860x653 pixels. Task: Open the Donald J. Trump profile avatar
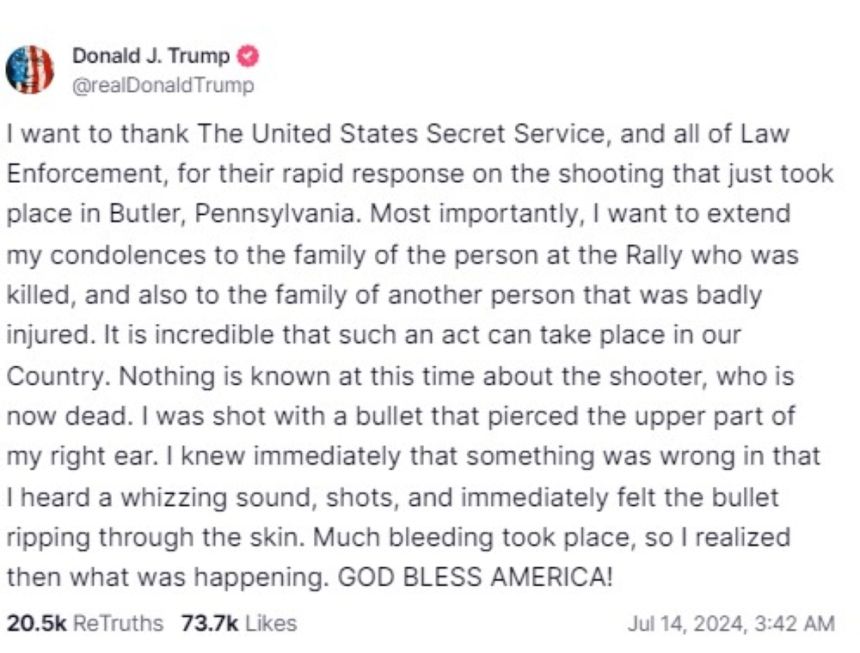pos(30,70)
